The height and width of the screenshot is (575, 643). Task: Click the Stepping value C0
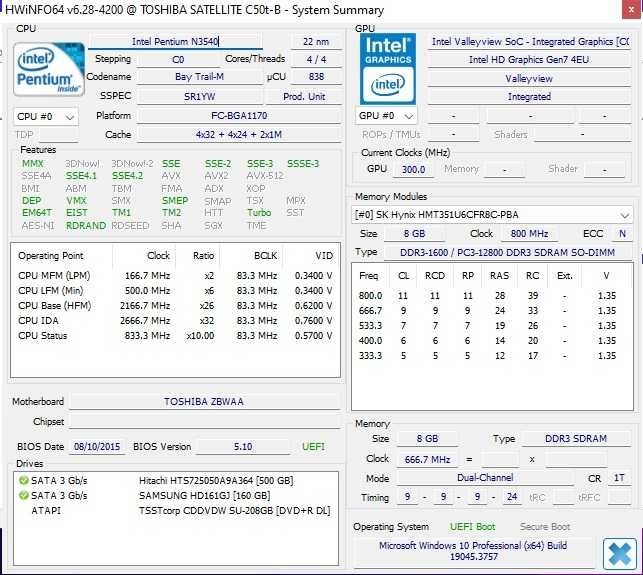tap(178, 60)
